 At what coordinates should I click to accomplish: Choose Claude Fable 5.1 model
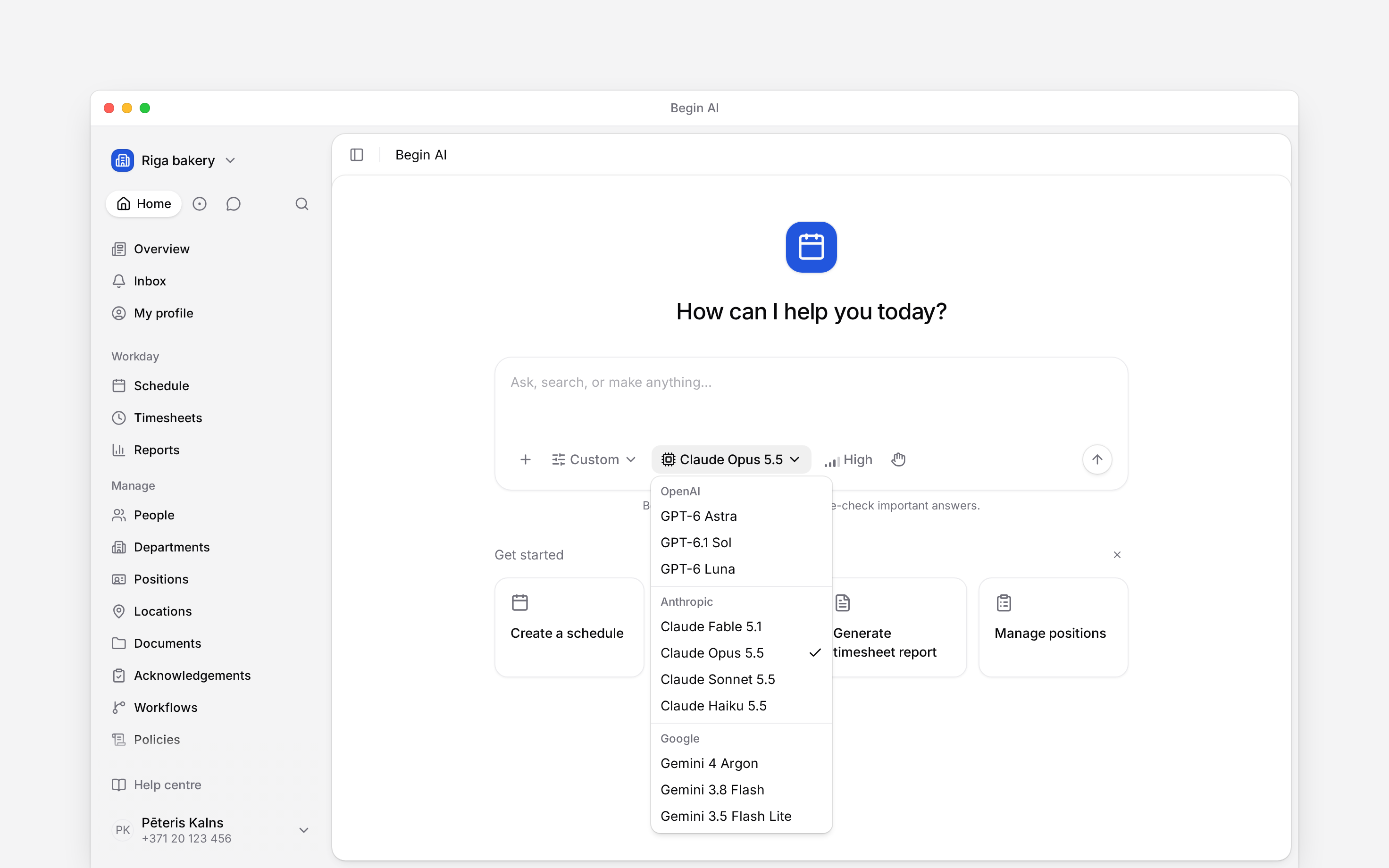click(x=741, y=626)
